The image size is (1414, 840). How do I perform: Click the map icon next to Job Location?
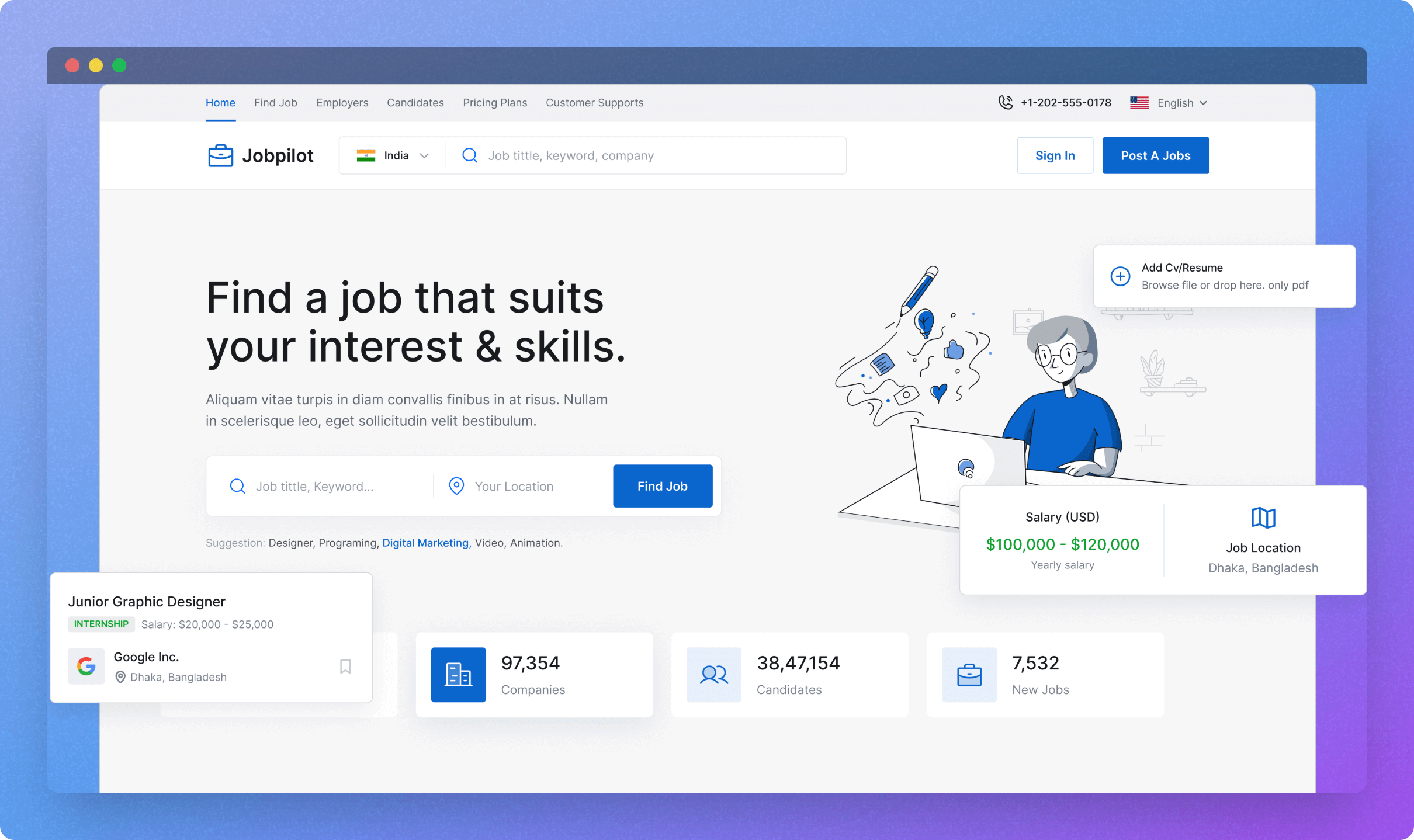click(1262, 517)
